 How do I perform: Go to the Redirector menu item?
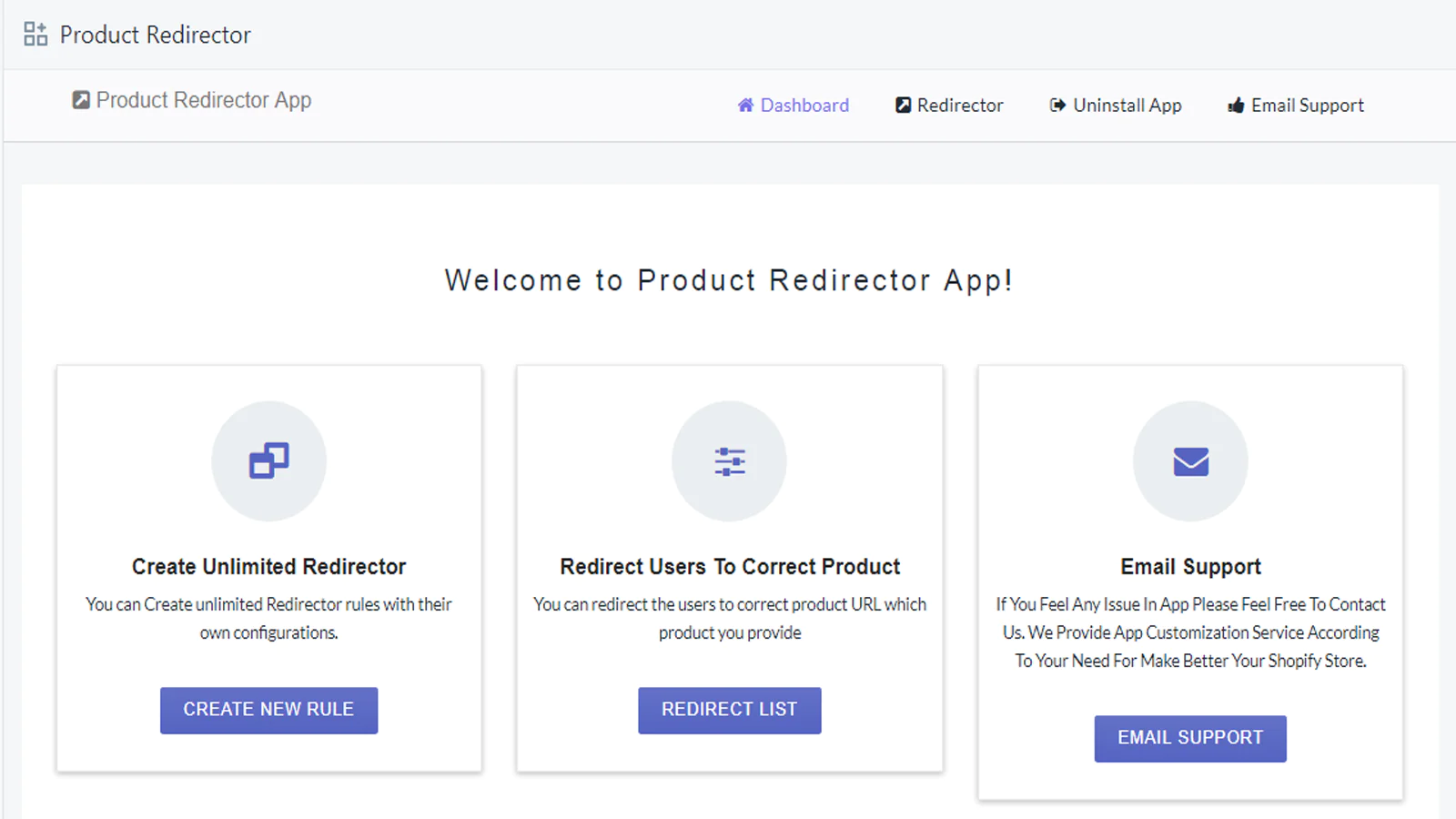click(x=960, y=106)
